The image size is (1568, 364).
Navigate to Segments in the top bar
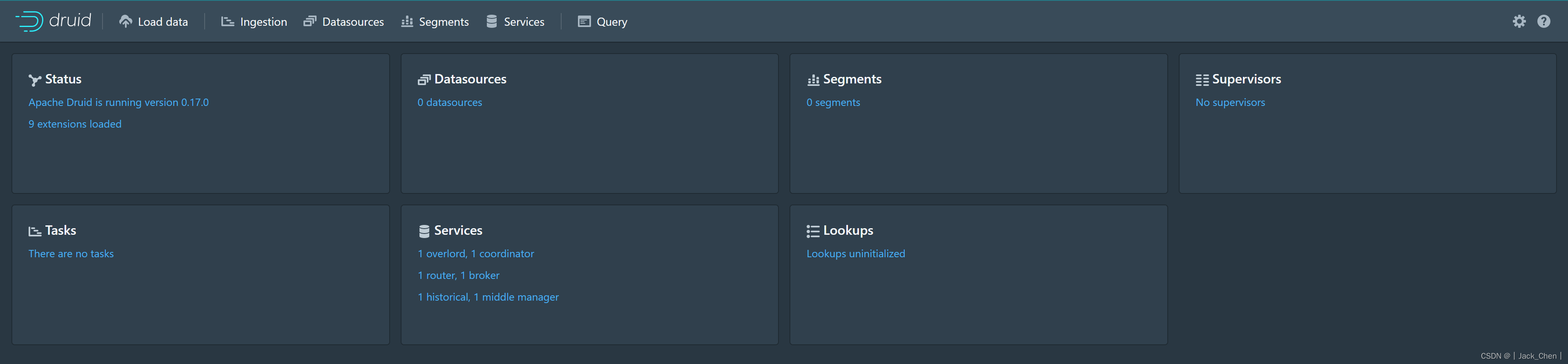coord(435,21)
